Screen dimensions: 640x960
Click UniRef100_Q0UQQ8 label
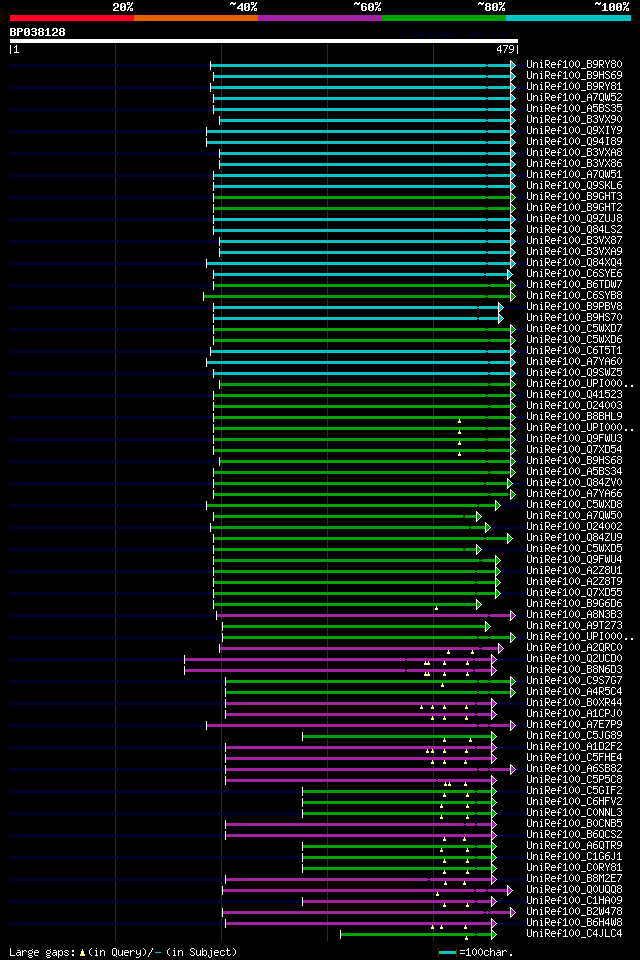[574, 891]
